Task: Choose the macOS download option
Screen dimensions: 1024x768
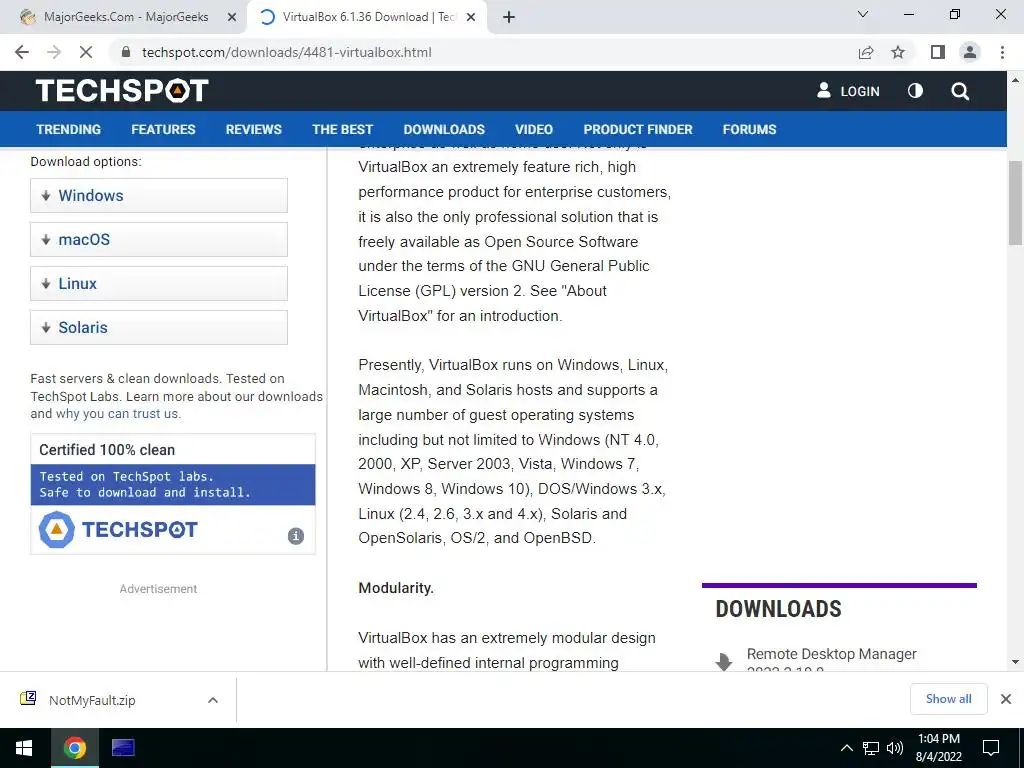Action: (159, 239)
